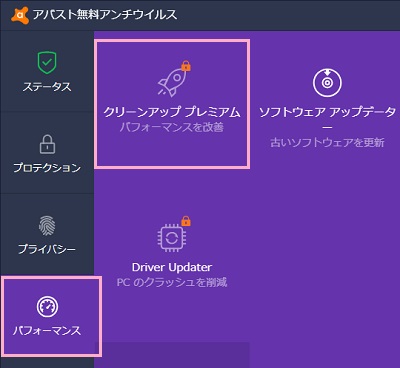This screenshot has width=400, height=368.
Task: Open ソフトウェア アップデーター tile label
Action: 327,119
